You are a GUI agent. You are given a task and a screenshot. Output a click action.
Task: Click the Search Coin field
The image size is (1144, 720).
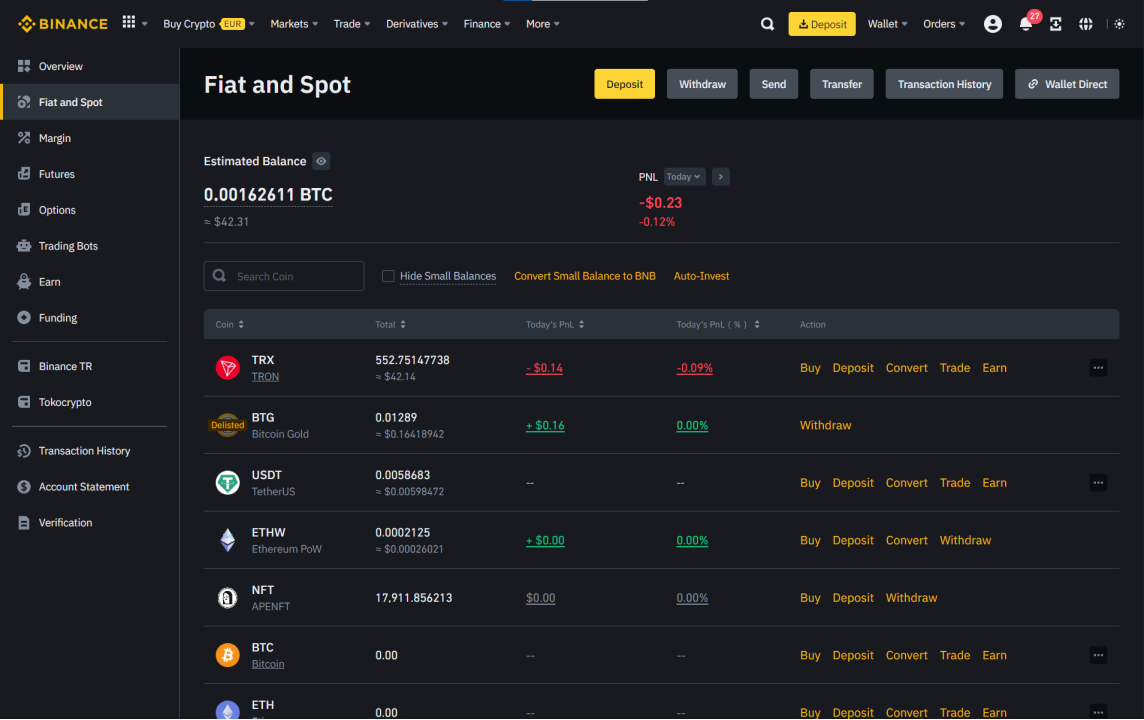(284, 276)
